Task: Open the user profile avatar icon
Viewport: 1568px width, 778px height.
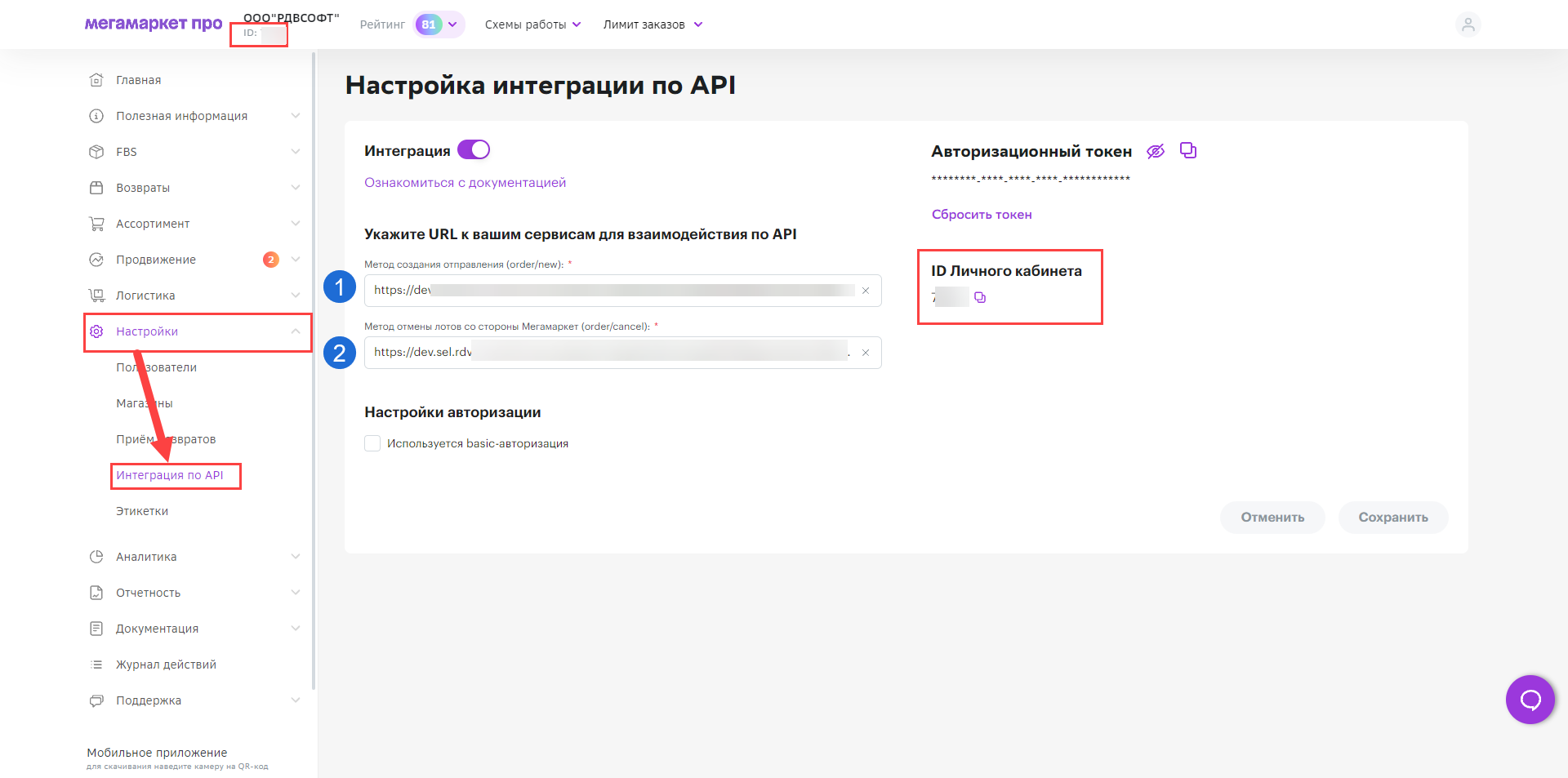Action: 1468,24
